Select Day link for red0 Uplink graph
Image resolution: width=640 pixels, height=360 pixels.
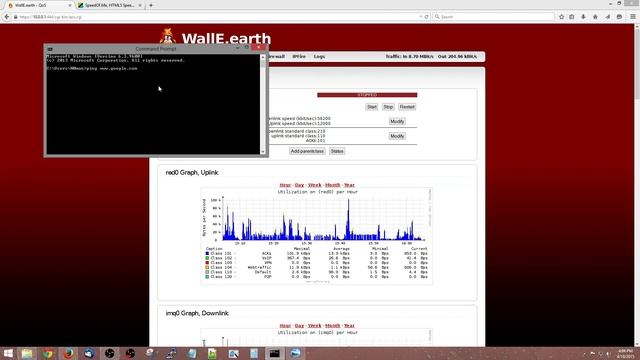[x=300, y=185]
